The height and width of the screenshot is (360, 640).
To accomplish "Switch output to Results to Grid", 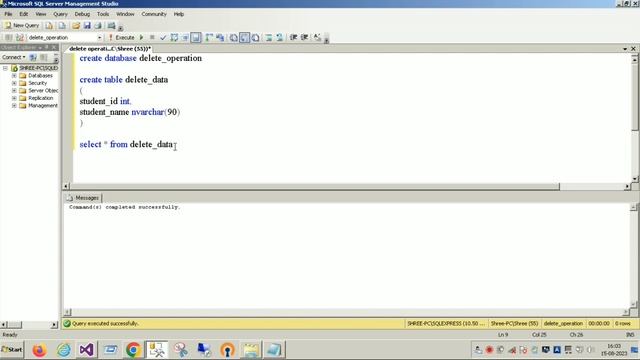I will pos(244,38).
